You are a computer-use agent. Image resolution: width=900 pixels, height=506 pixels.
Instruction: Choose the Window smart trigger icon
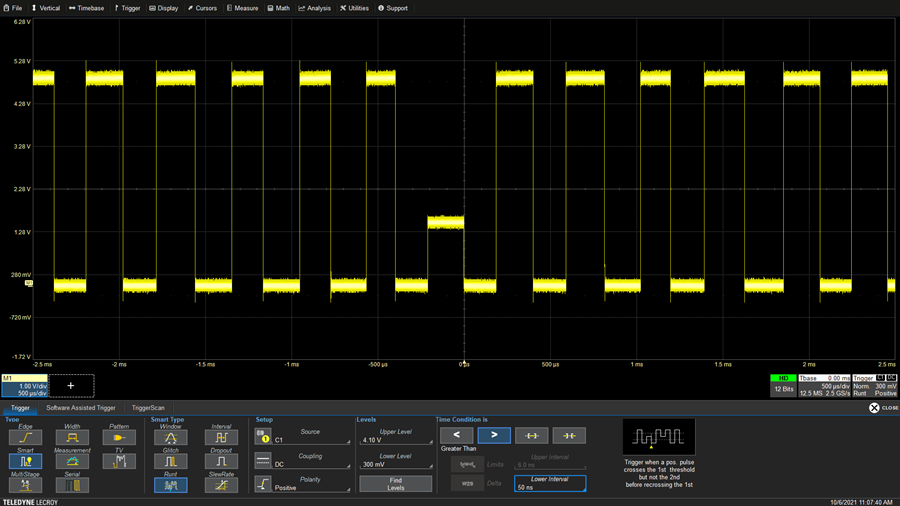pyautogui.click(x=170, y=437)
